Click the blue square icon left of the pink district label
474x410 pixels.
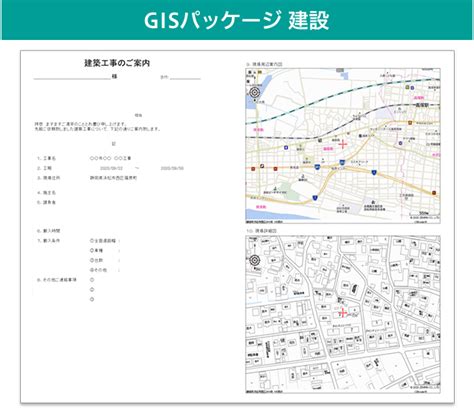(286, 147)
